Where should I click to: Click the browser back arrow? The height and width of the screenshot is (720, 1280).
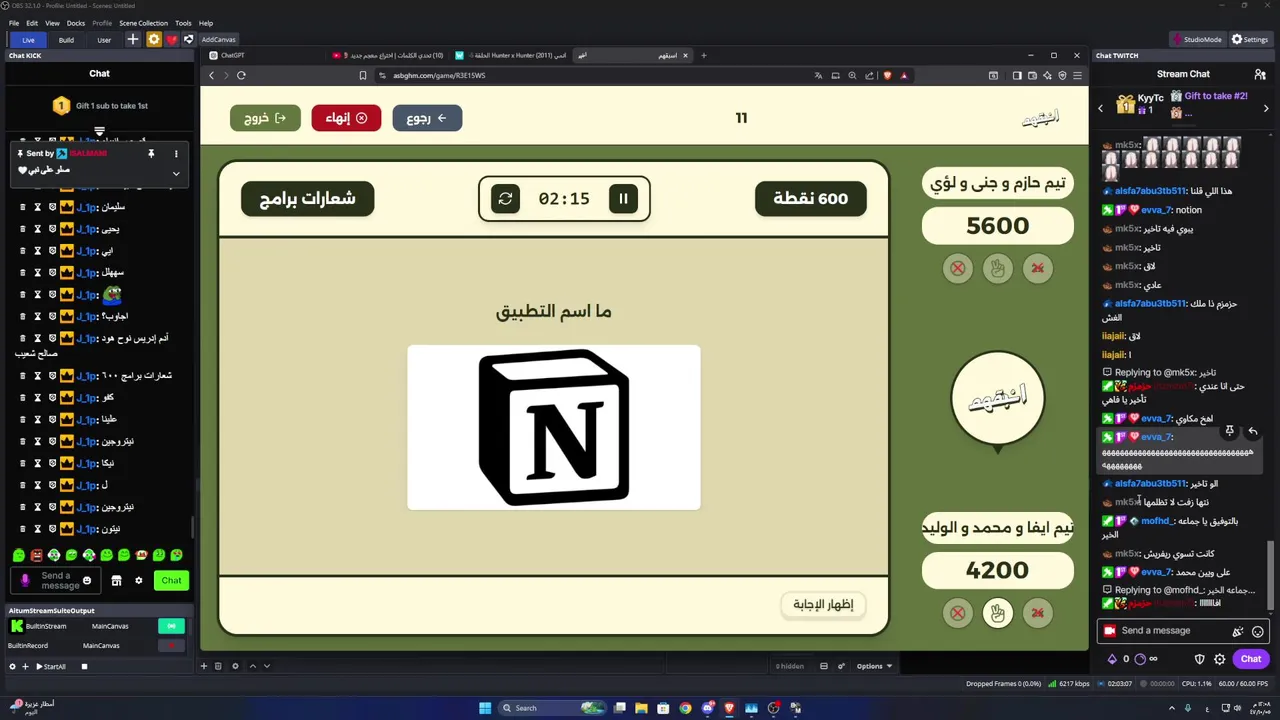(211, 75)
